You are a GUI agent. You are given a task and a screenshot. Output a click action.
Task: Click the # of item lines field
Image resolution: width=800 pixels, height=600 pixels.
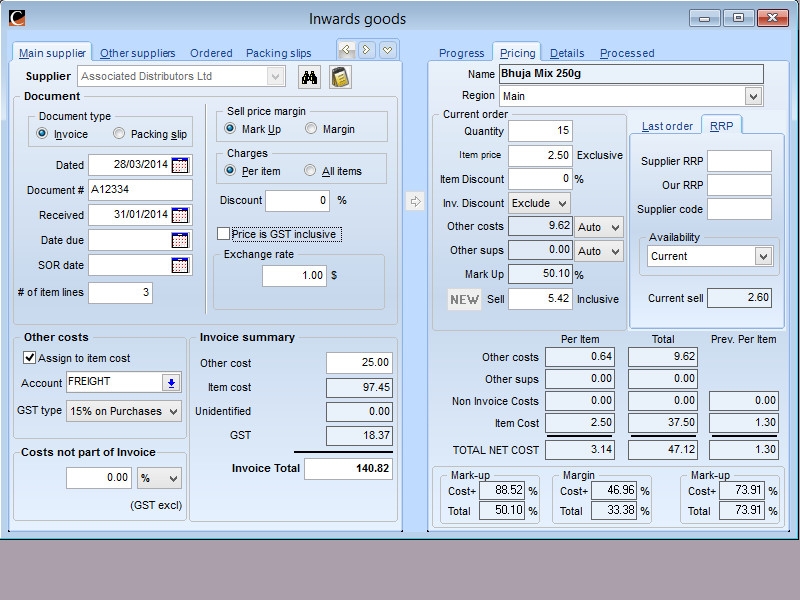tap(120, 293)
